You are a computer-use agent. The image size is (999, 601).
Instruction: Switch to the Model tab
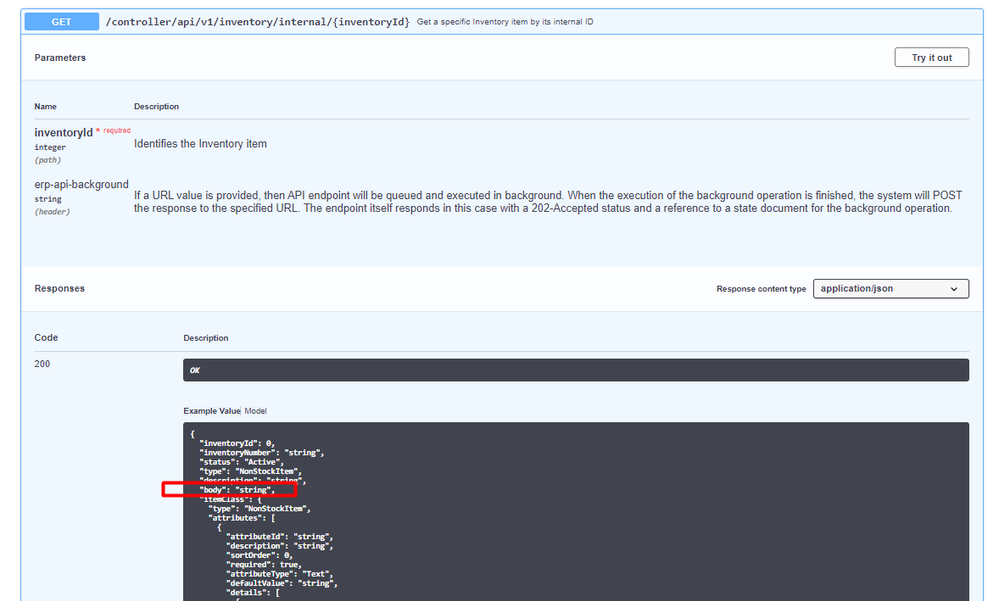click(x=255, y=411)
